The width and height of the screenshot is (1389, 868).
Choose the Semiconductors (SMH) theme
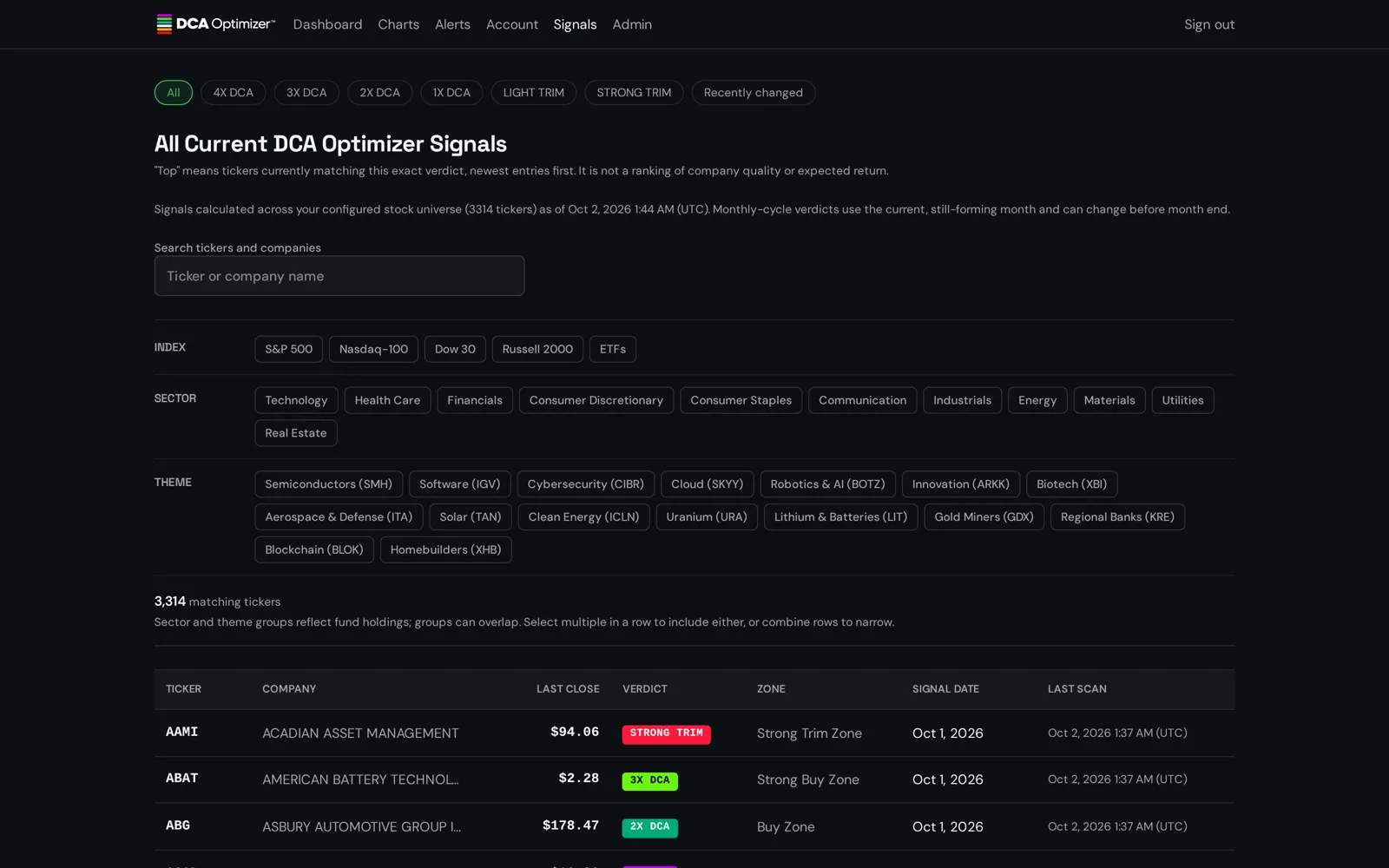click(329, 484)
